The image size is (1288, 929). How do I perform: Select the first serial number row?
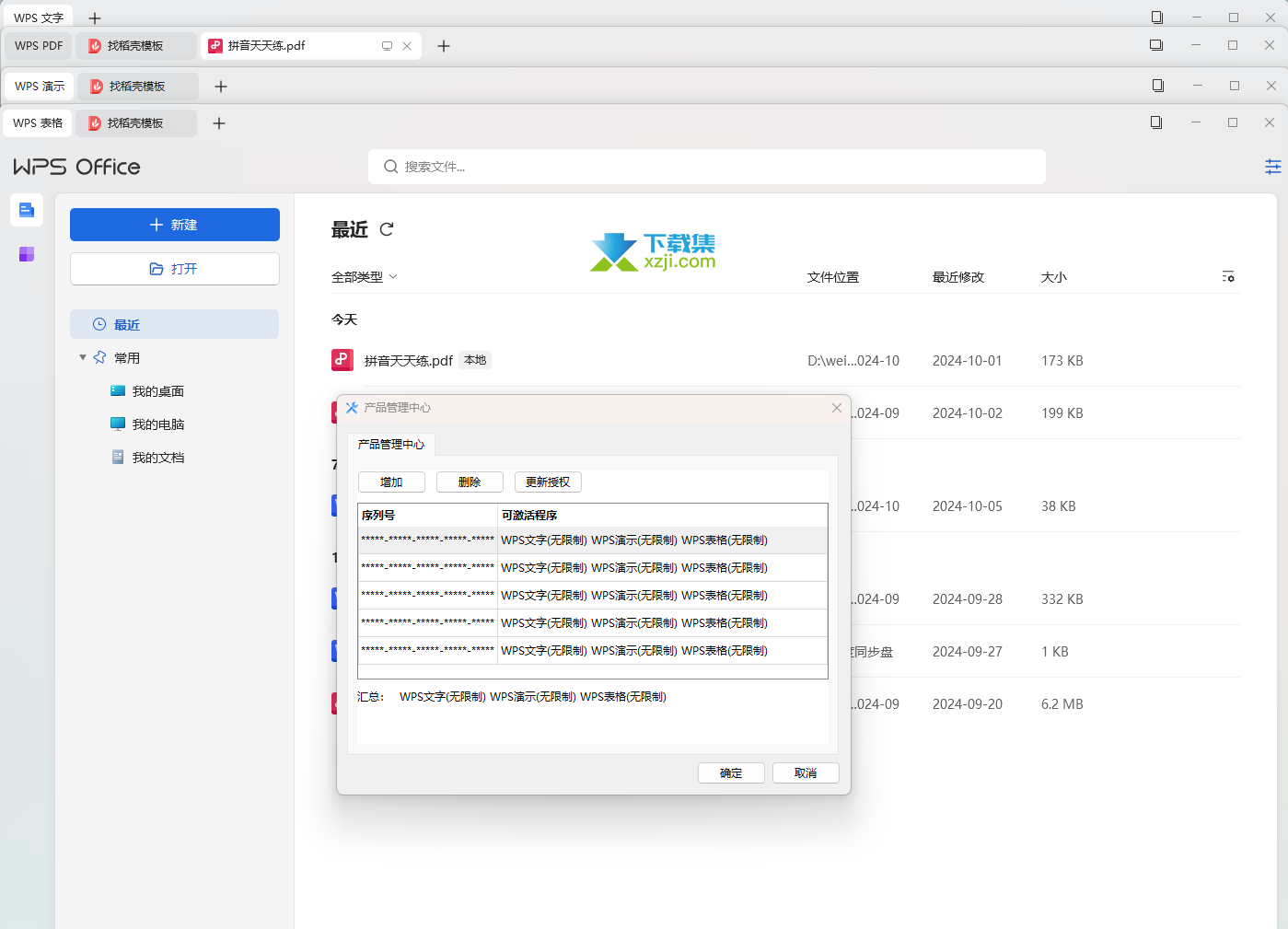(x=593, y=540)
